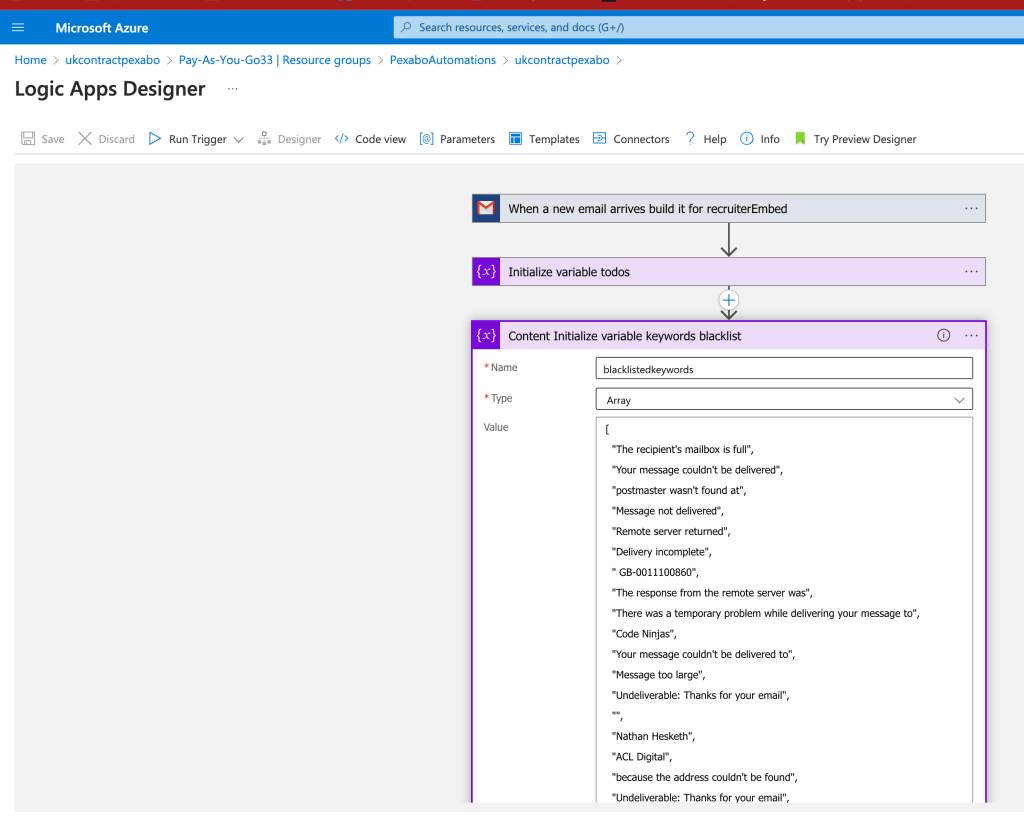Click the Run Trigger play icon
The image size is (1024, 818).
[x=155, y=138]
